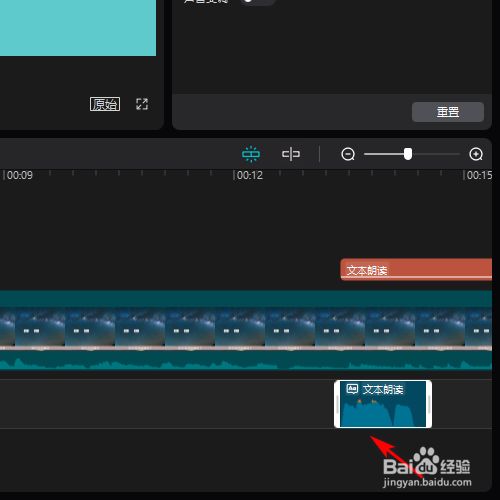Click the left trim handle of the selected audio clip
The height and width of the screenshot is (500, 500).
(x=337, y=404)
